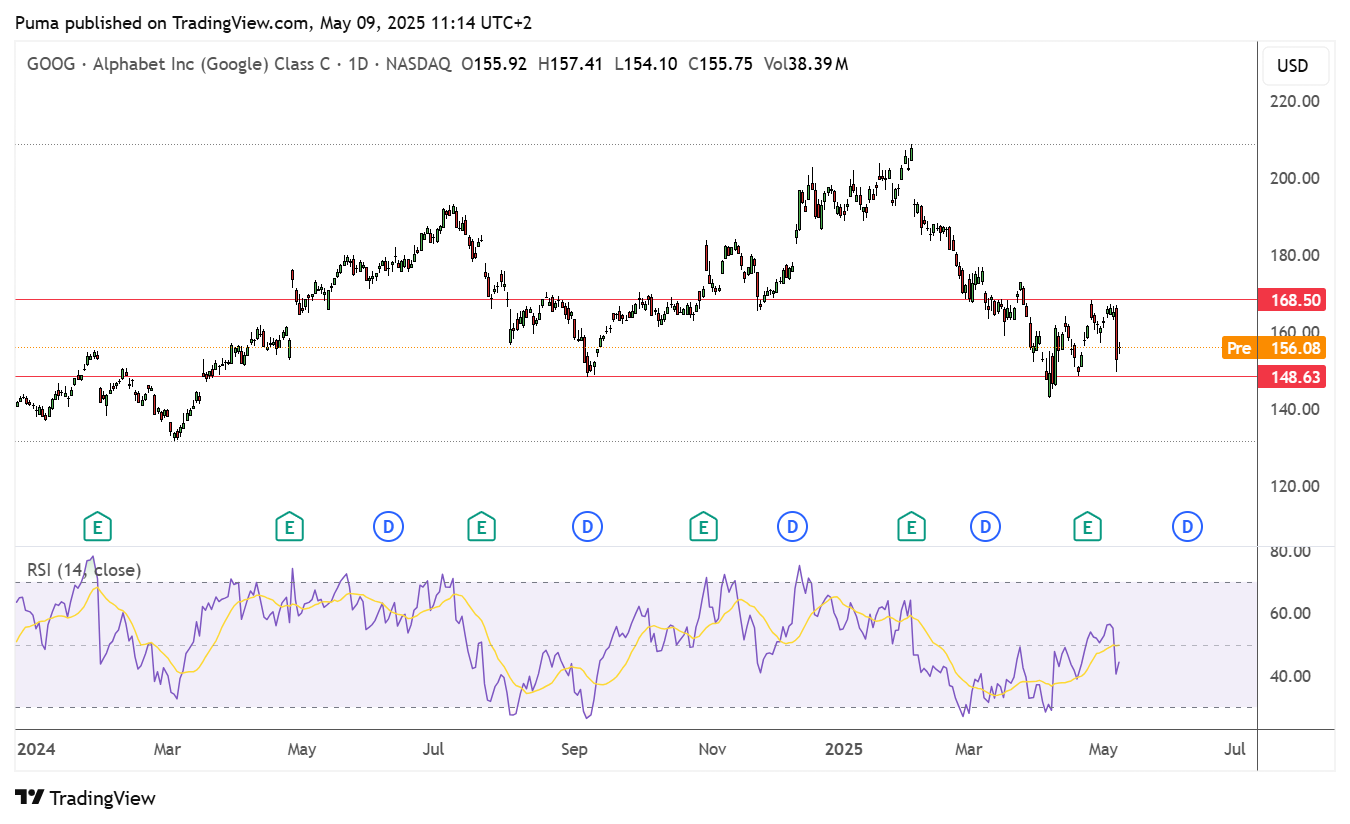Image resolution: width=1350 pixels, height=824 pixels.
Task: Click the USD currency button
Action: tap(1293, 66)
